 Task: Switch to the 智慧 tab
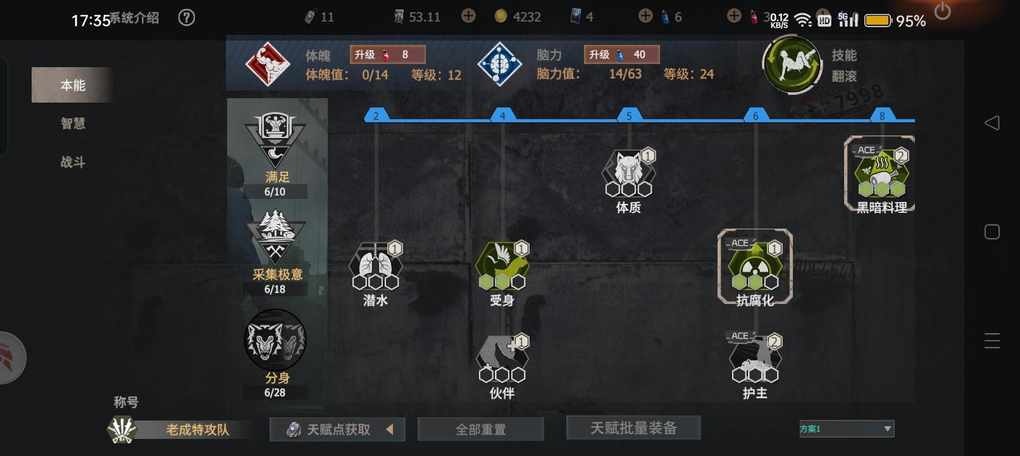[x=73, y=124]
